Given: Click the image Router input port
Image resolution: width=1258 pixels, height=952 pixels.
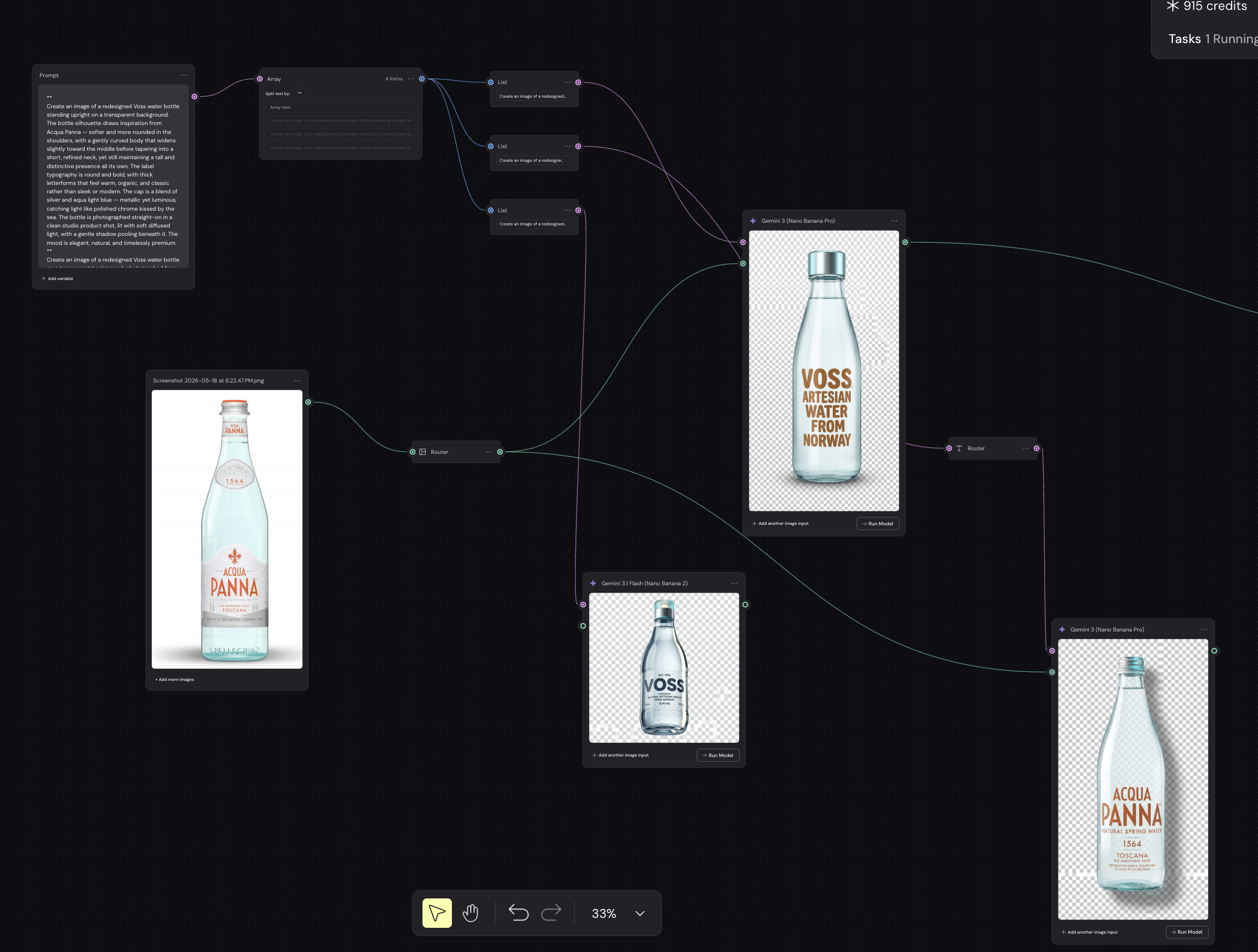Looking at the screenshot, I should point(413,452).
